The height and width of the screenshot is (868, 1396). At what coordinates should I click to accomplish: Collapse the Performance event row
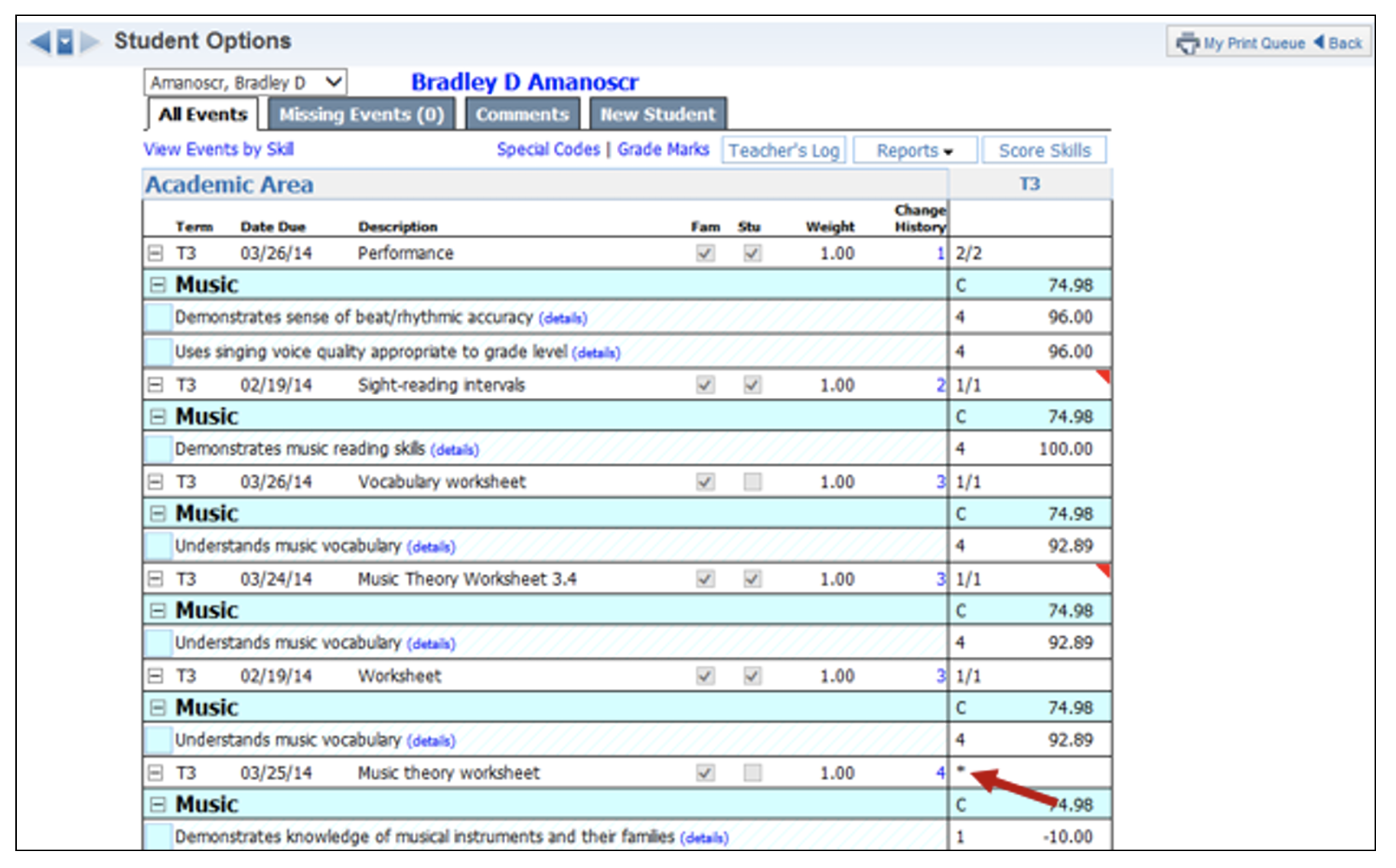155,253
